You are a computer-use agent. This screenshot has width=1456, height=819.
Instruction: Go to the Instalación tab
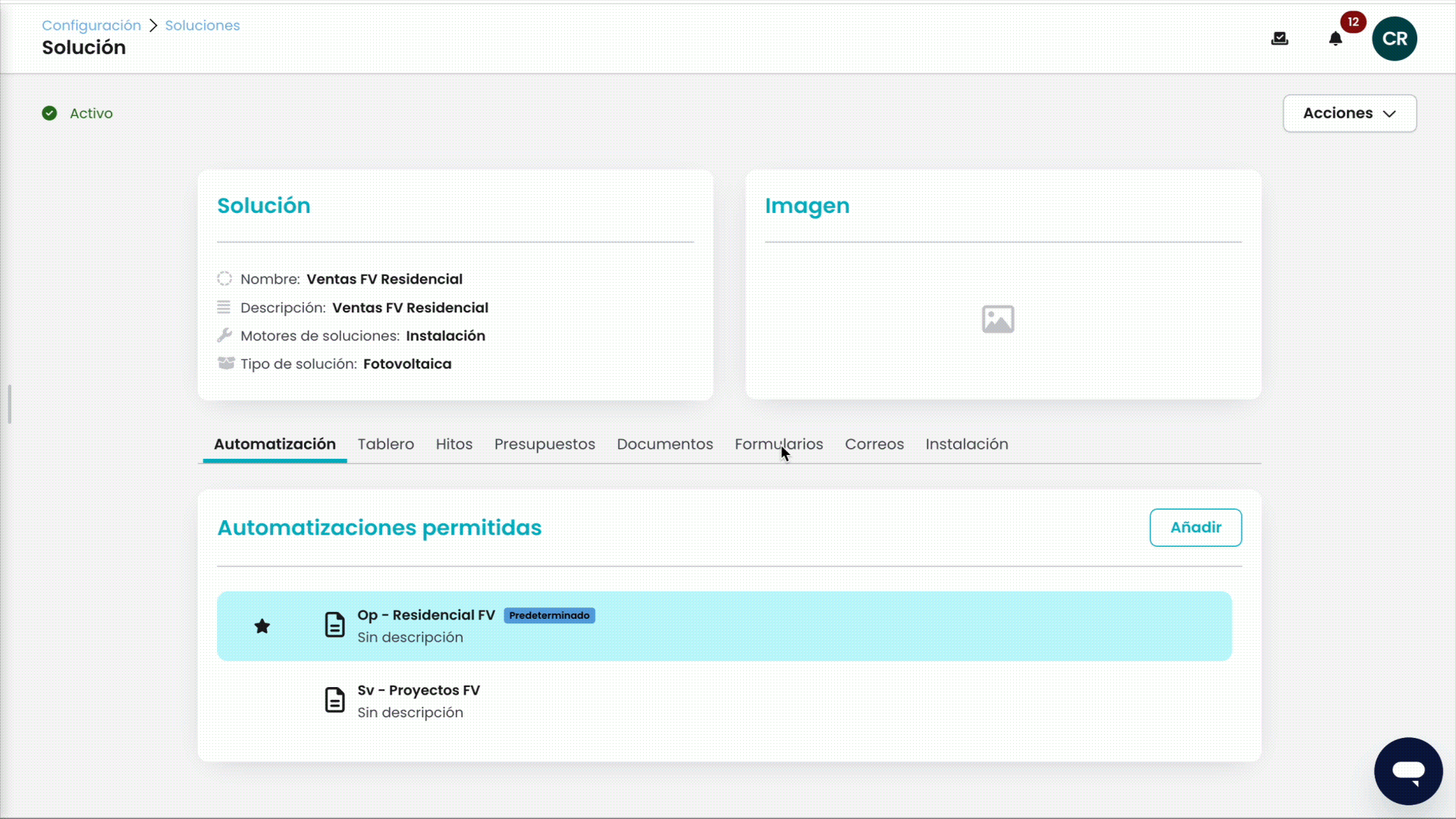[x=967, y=444]
